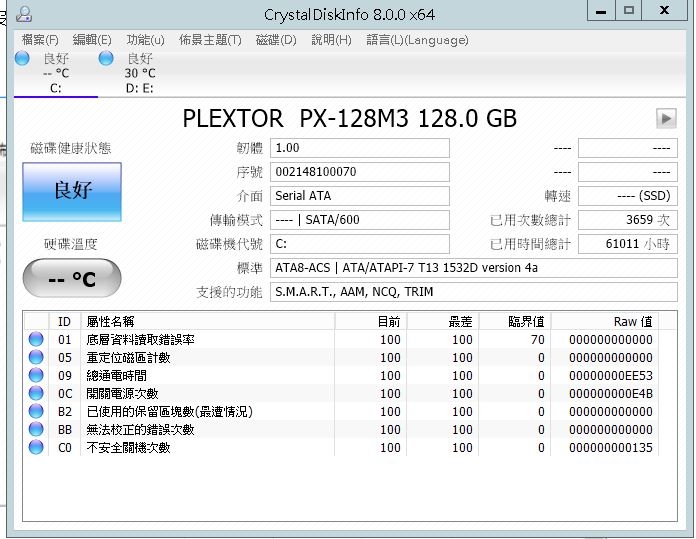
Task: Click the -- °C temperature button
Action: click(72, 278)
